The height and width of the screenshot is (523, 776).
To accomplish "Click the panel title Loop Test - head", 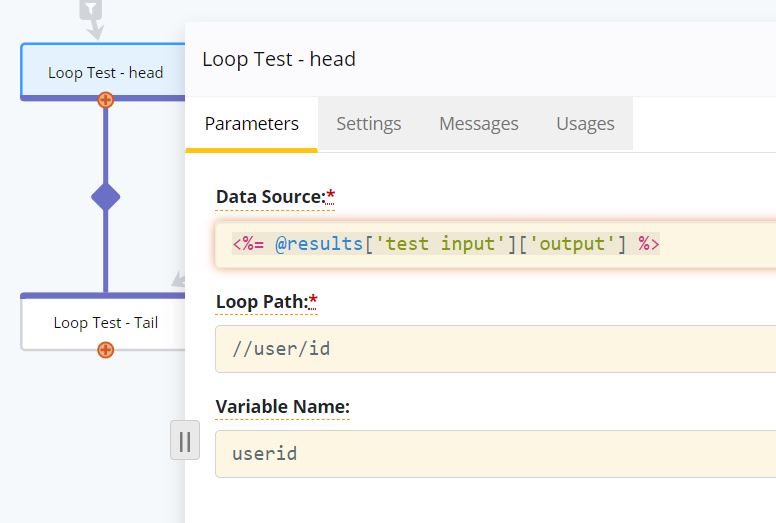I will [279, 59].
